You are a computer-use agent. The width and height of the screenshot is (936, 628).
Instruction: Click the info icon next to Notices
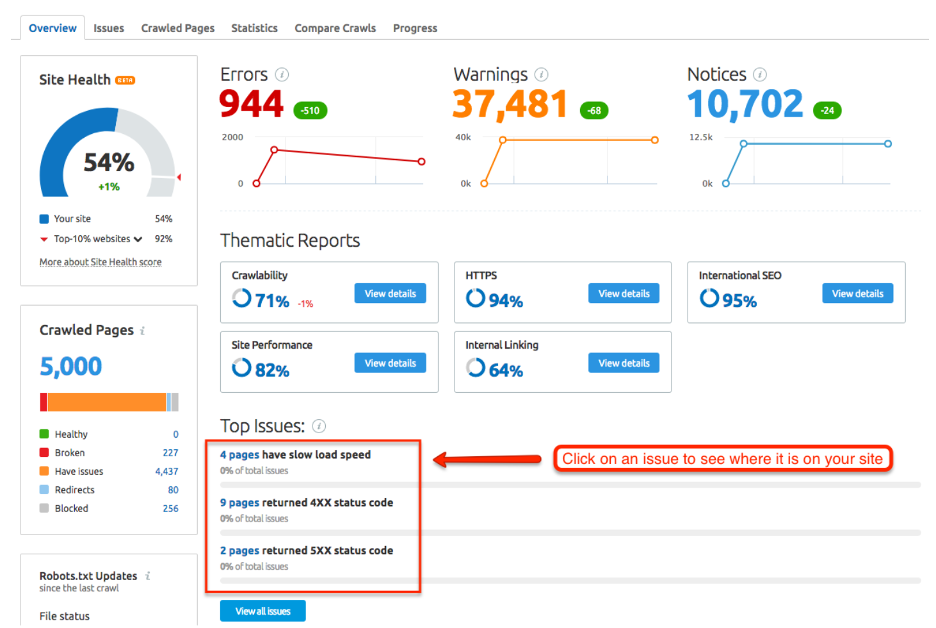click(x=760, y=75)
